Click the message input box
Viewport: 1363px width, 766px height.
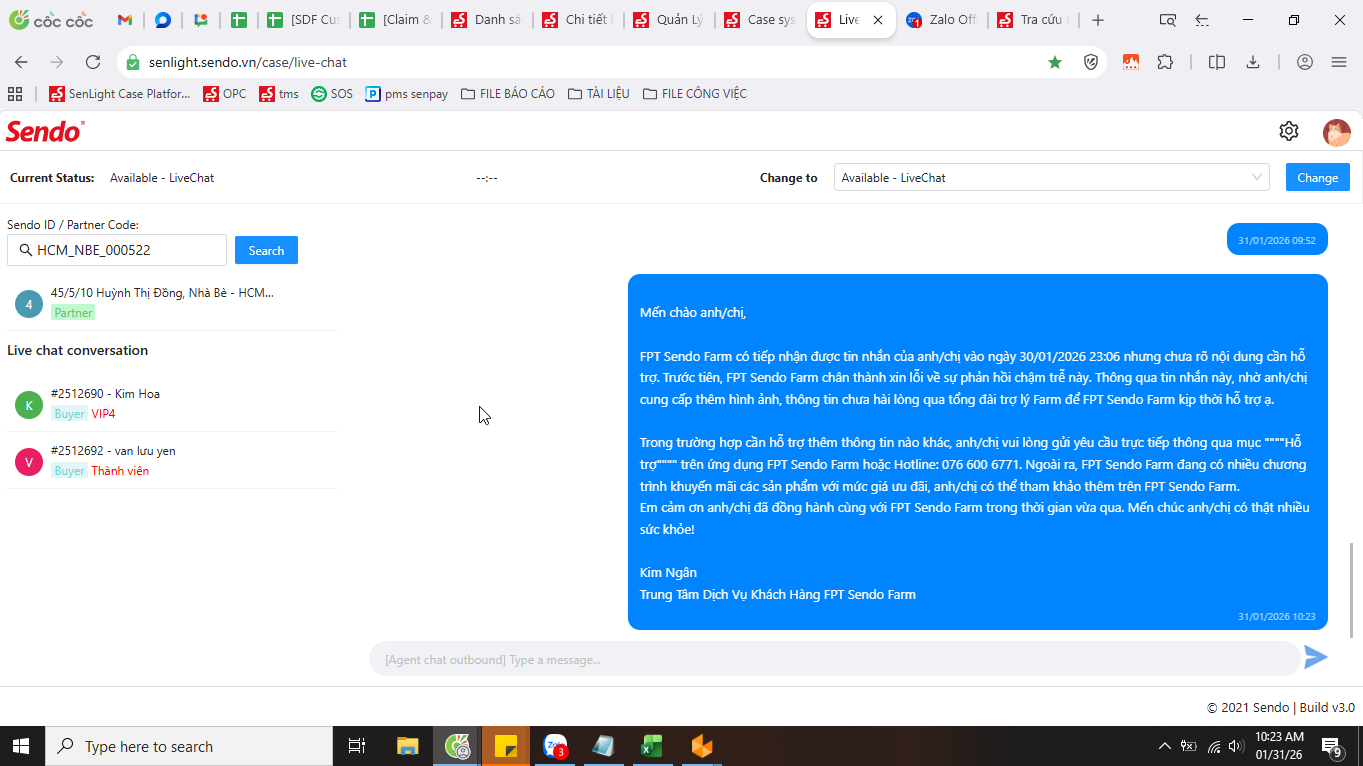pyautogui.click(x=835, y=659)
